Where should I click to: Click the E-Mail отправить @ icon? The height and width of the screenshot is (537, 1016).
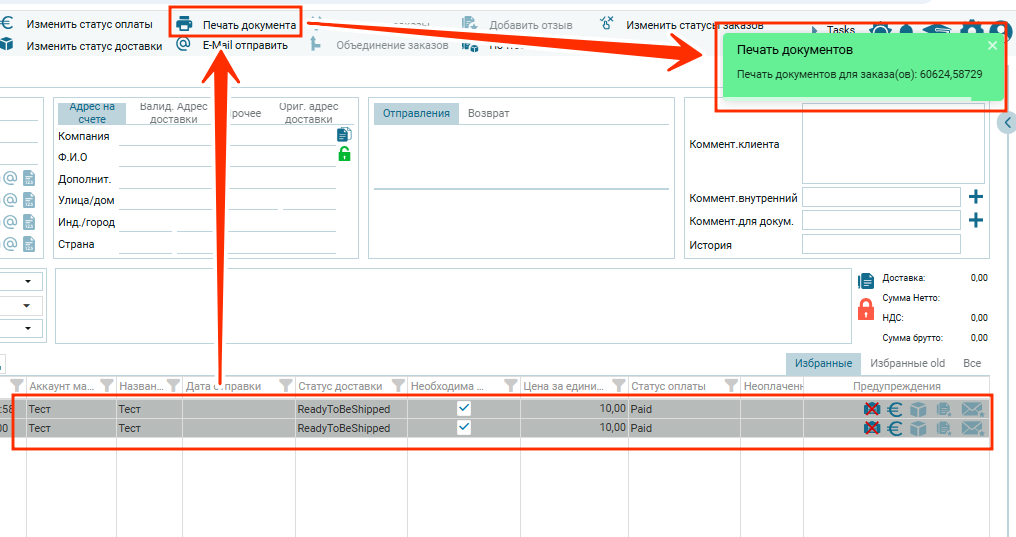tap(183, 44)
